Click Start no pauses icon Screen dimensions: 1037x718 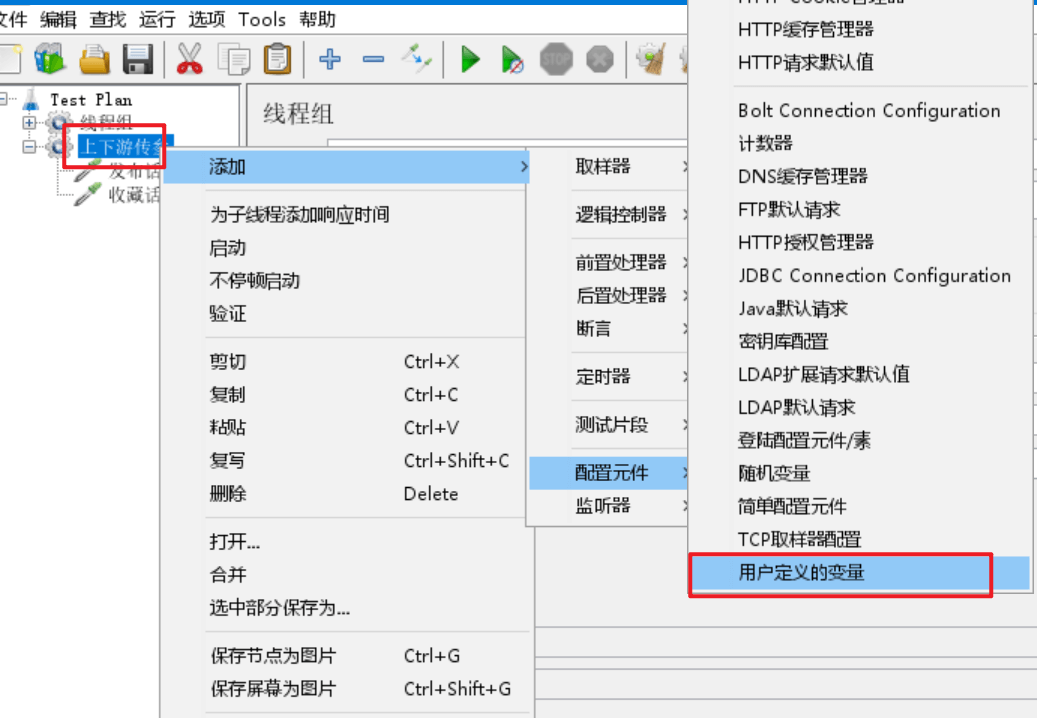513,60
